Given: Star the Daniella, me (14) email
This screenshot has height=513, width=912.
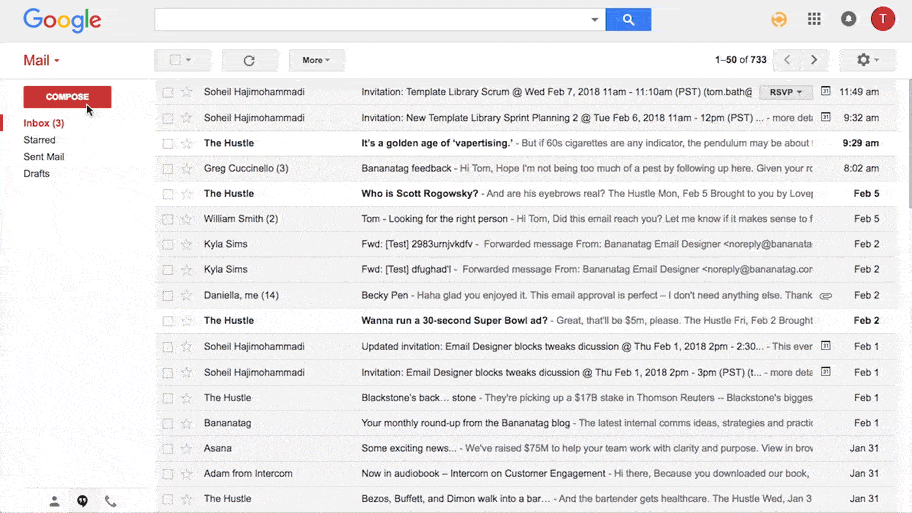Looking at the screenshot, I should coord(186,295).
